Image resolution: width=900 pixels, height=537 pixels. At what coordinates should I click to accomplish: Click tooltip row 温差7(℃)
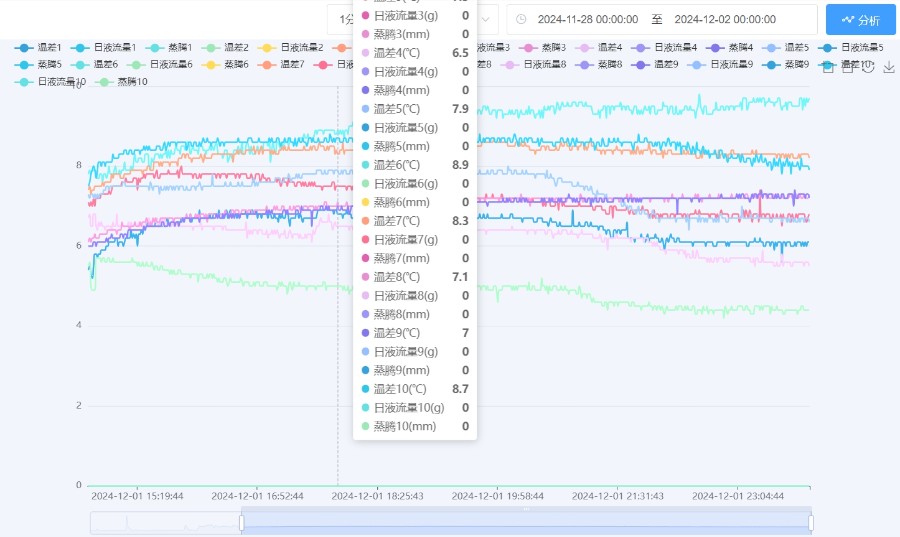point(415,221)
